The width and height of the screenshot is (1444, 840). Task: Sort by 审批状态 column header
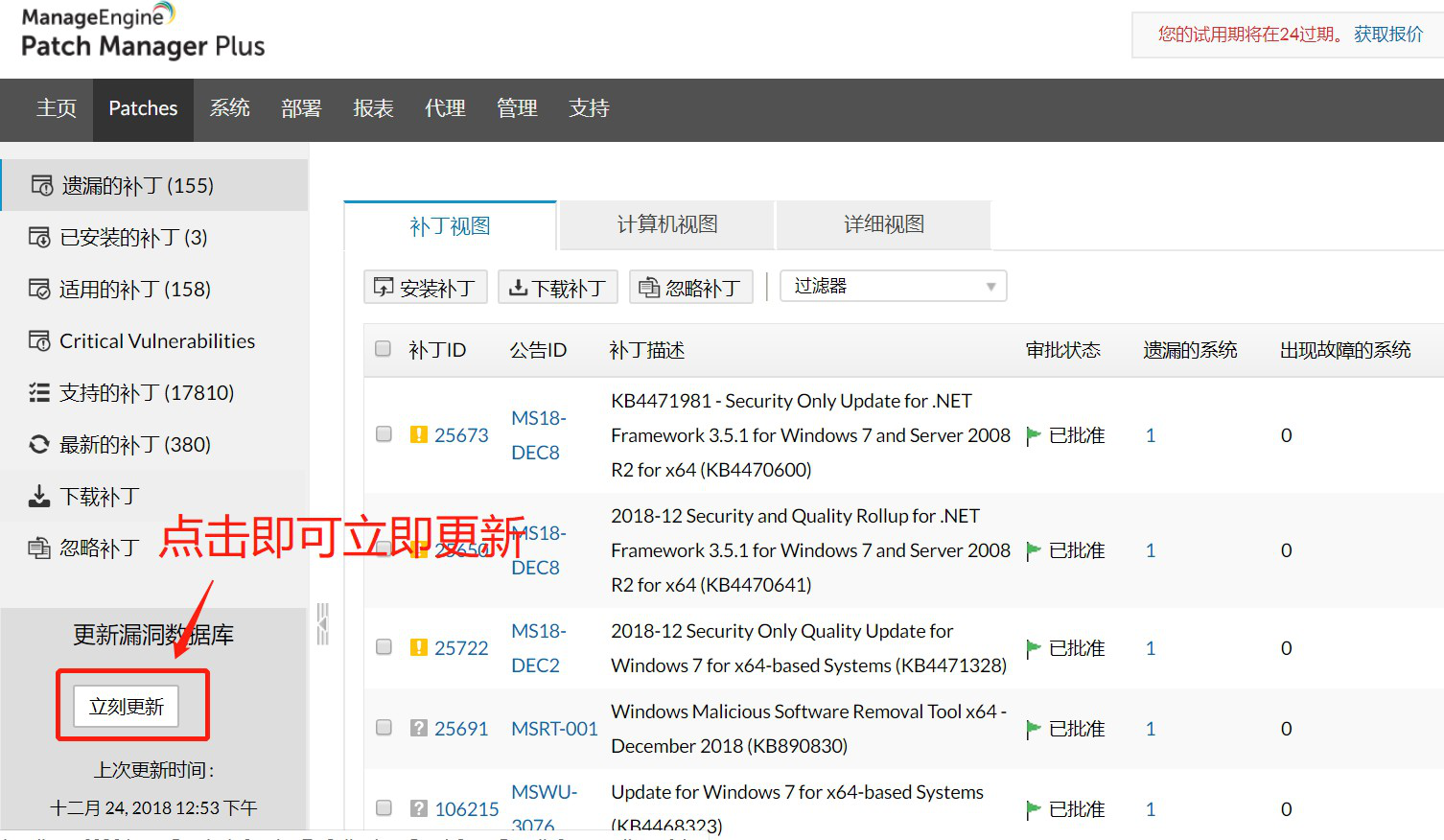[x=1062, y=350]
